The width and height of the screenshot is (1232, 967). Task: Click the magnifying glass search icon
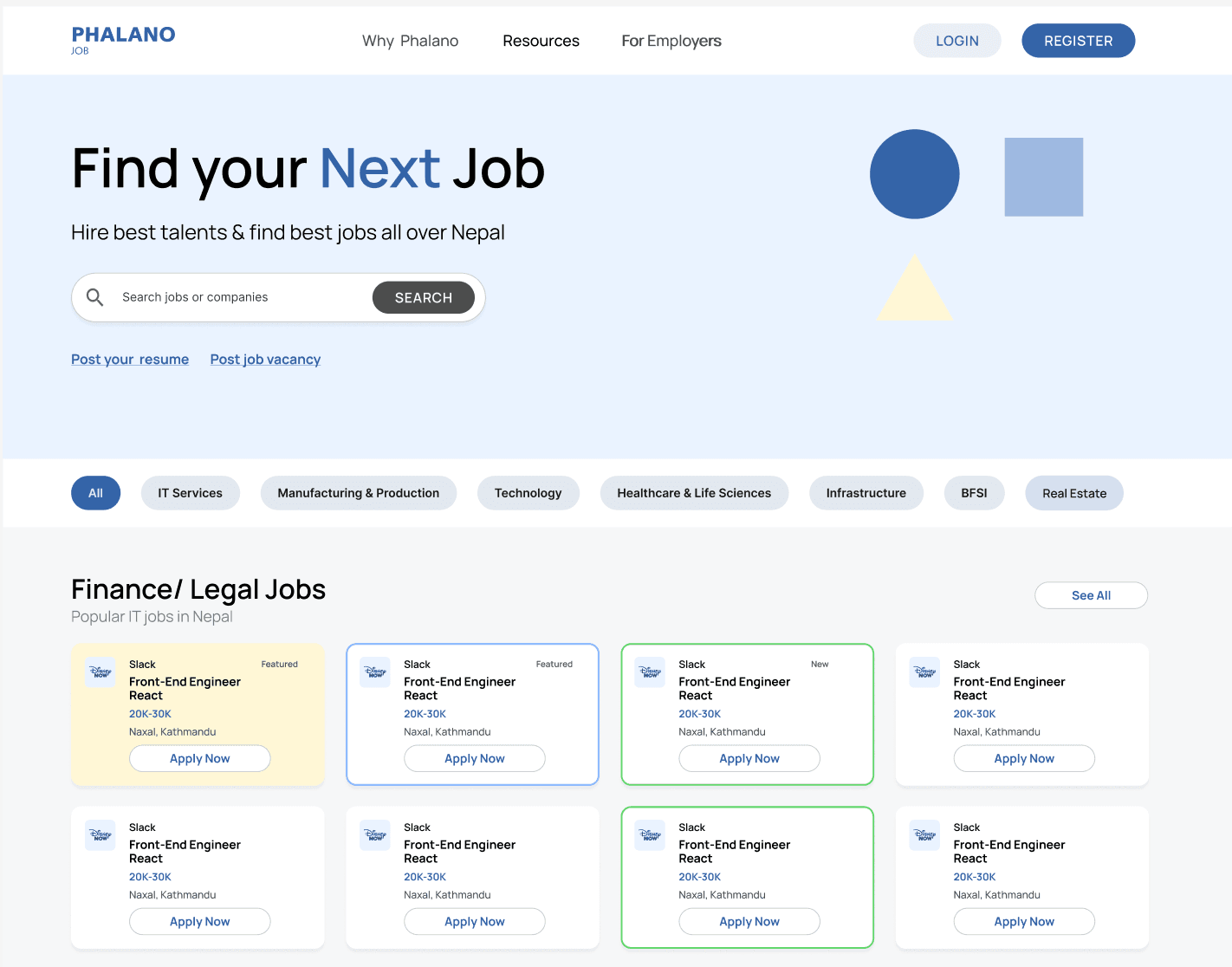(x=95, y=297)
